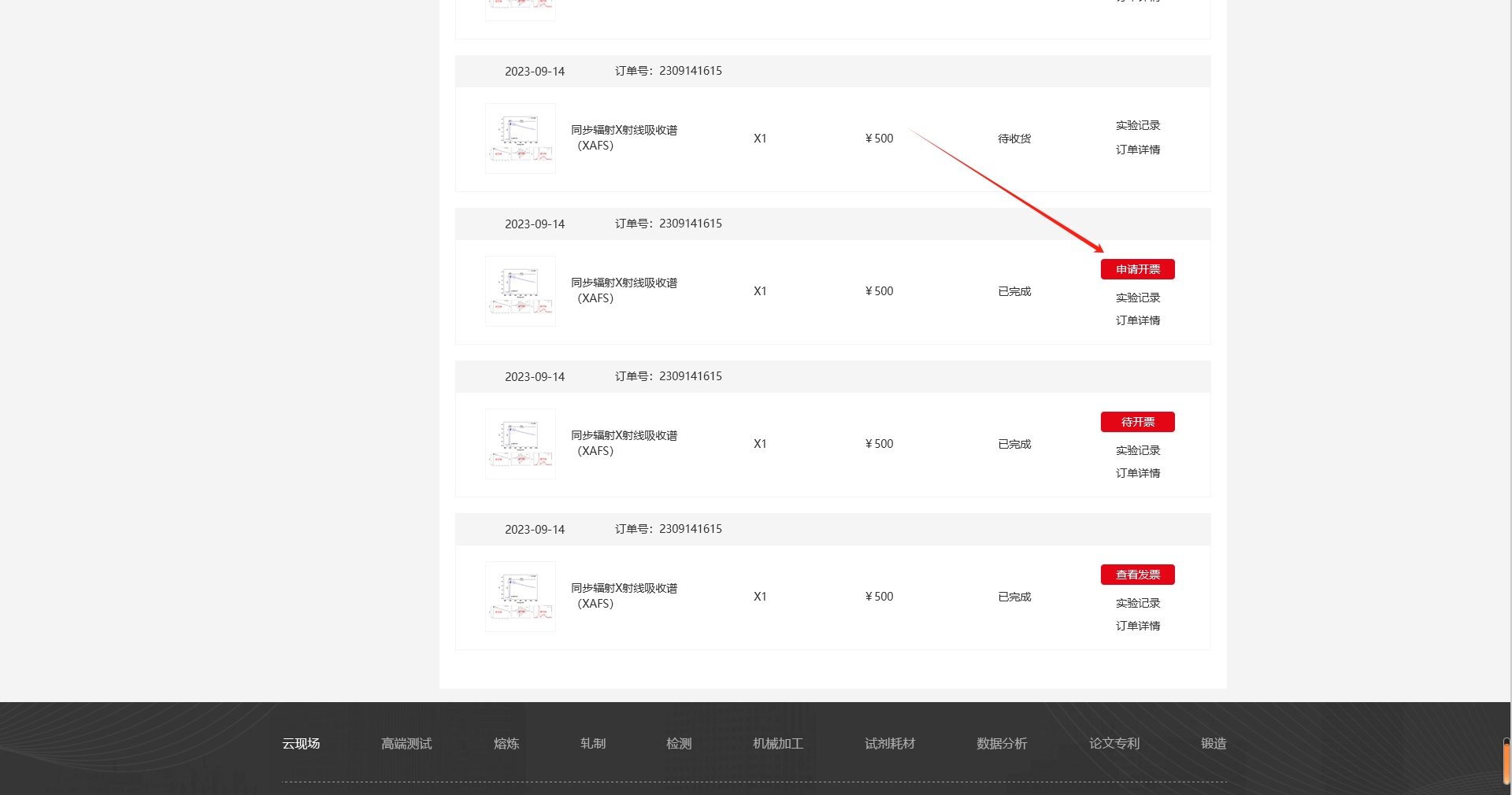Screen dimensions: 1512x795
Task: Click XAFS product thumbnail in 待收货 order
Action: coord(521,139)
